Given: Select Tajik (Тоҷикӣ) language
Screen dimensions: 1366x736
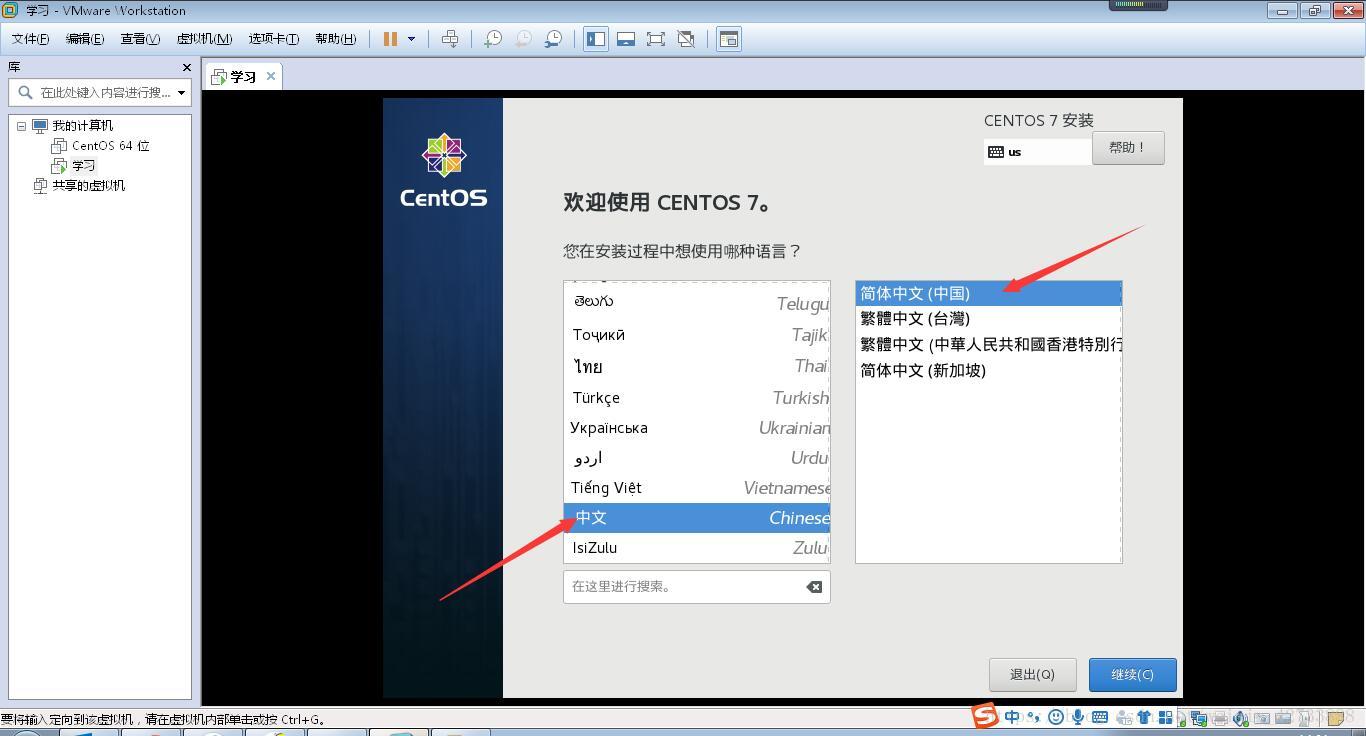Looking at the screenshot, I should [x=697, y=335].
